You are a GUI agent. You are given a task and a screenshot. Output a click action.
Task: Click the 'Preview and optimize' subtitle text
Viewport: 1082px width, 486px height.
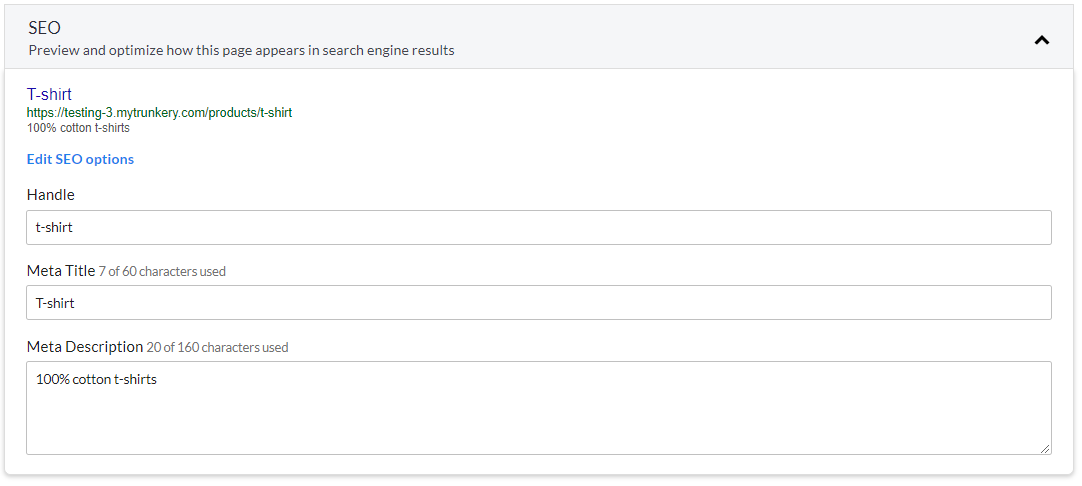(x=242, y=50)
